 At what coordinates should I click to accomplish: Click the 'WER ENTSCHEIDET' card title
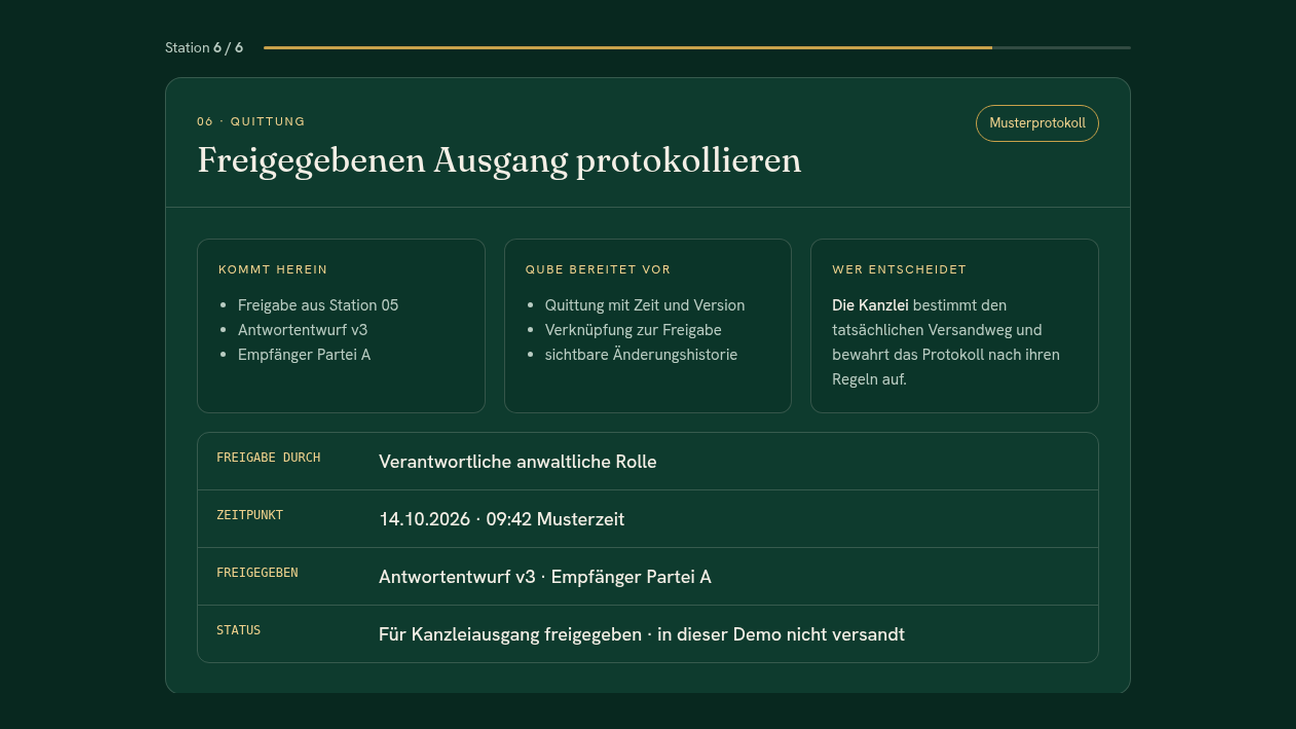tap(899, 269)
